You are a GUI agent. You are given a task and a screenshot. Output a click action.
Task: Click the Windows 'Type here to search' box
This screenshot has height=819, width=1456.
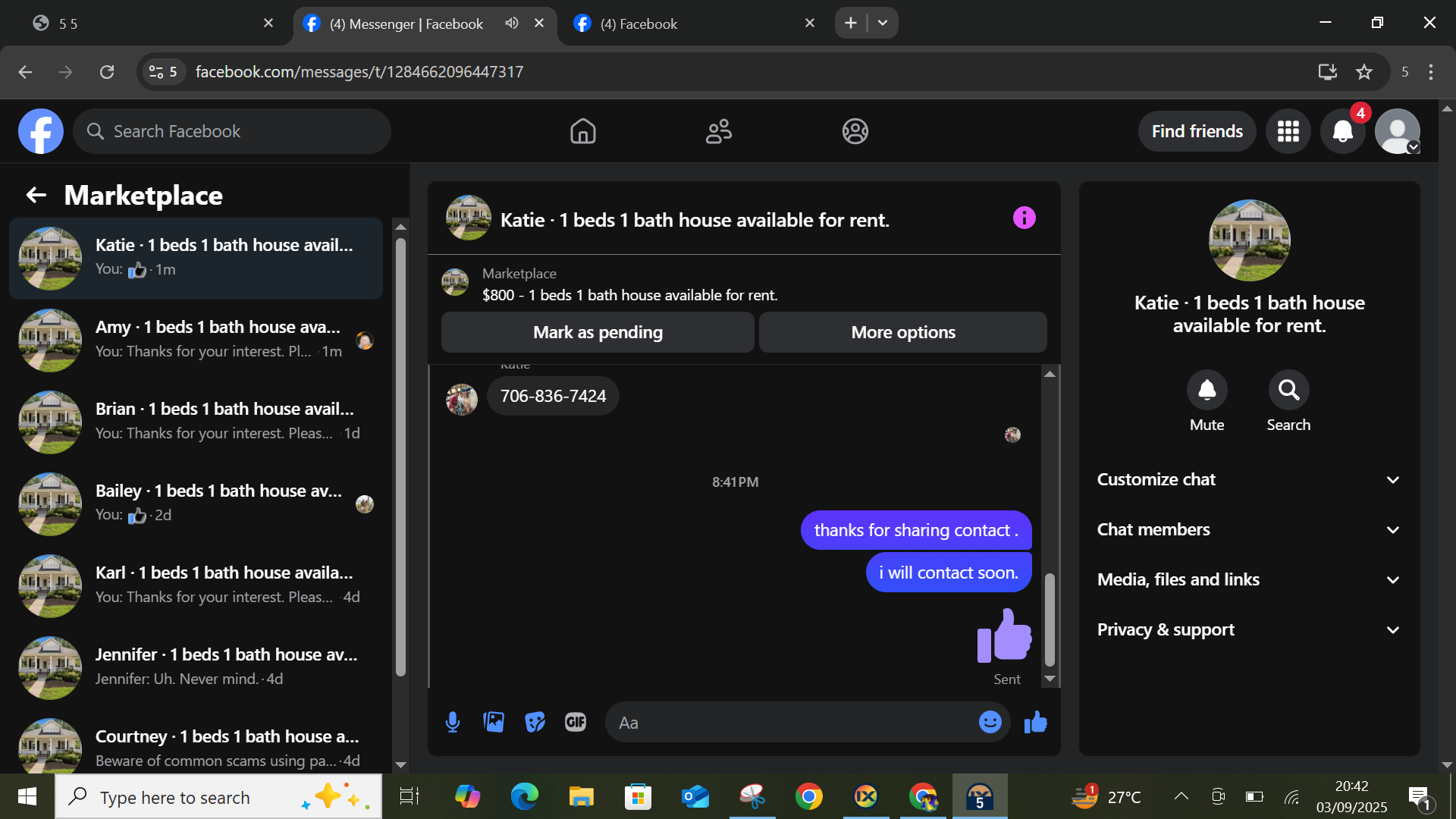(218, 796)
